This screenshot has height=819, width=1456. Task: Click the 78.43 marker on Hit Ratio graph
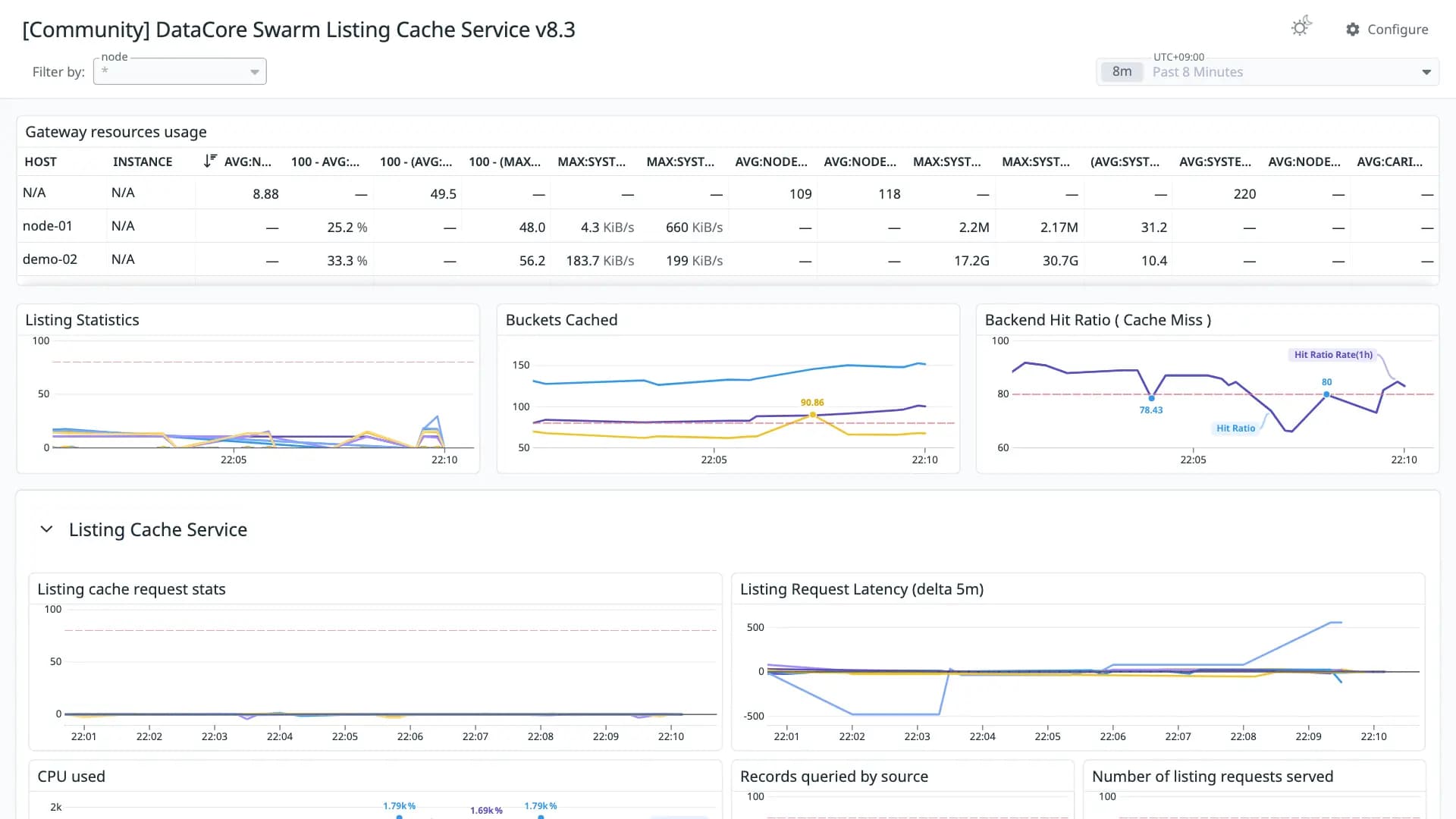(1151, 398)
